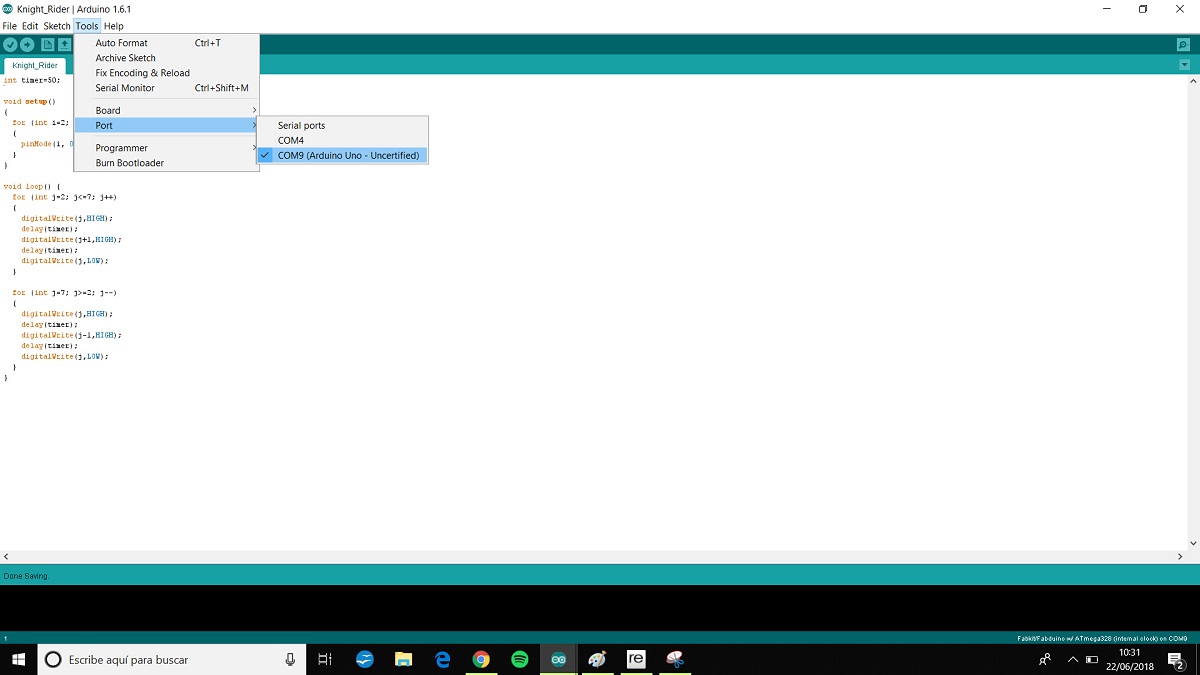Open the blue bird app on the taskbar

[x=365, y=659]
